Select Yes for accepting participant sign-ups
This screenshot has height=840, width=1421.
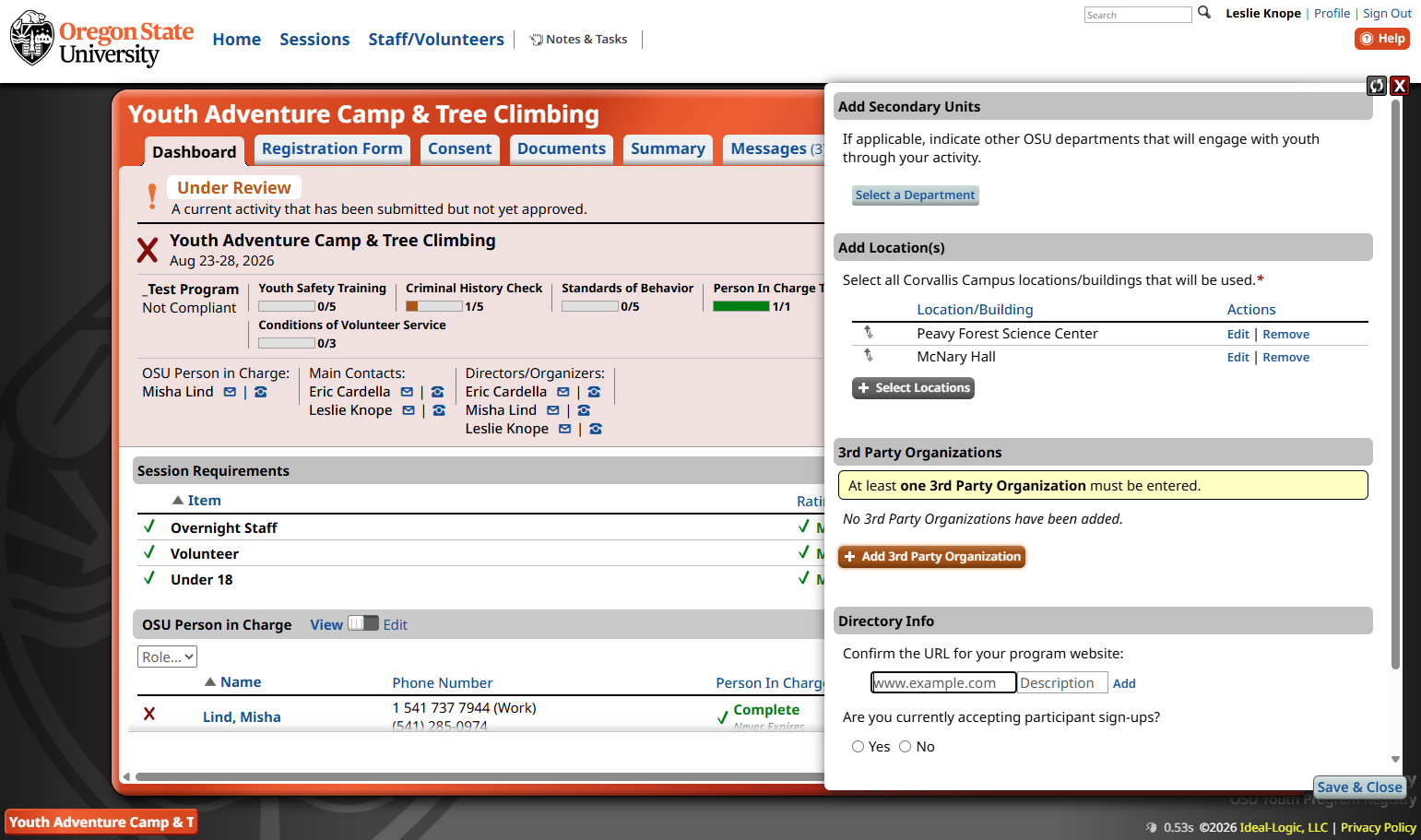(858, 747)
